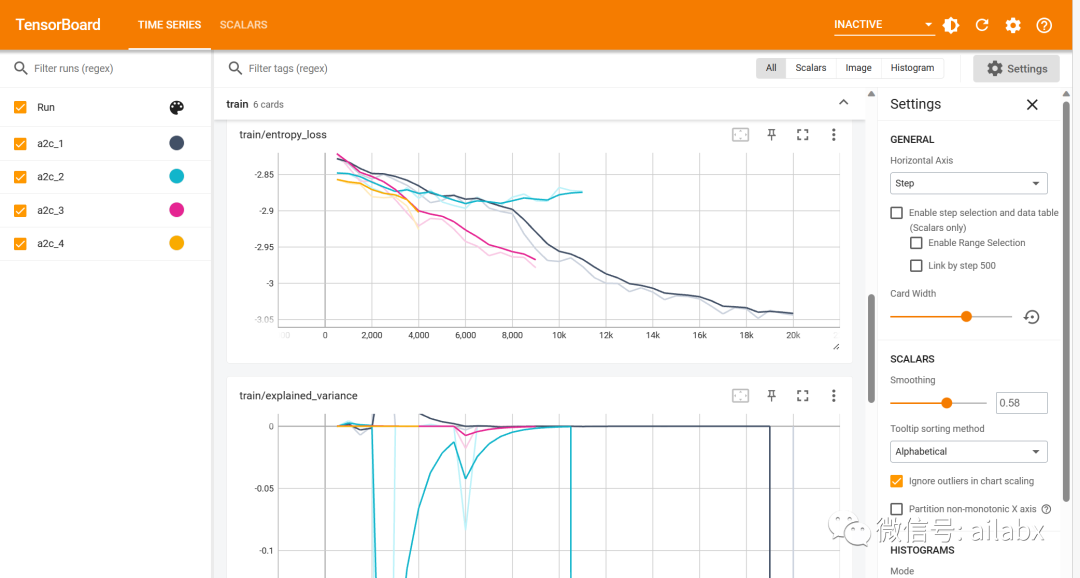1080x578 pixels.
Task: Click the search icon beside Filter runs
Action: tap(21, 68)
